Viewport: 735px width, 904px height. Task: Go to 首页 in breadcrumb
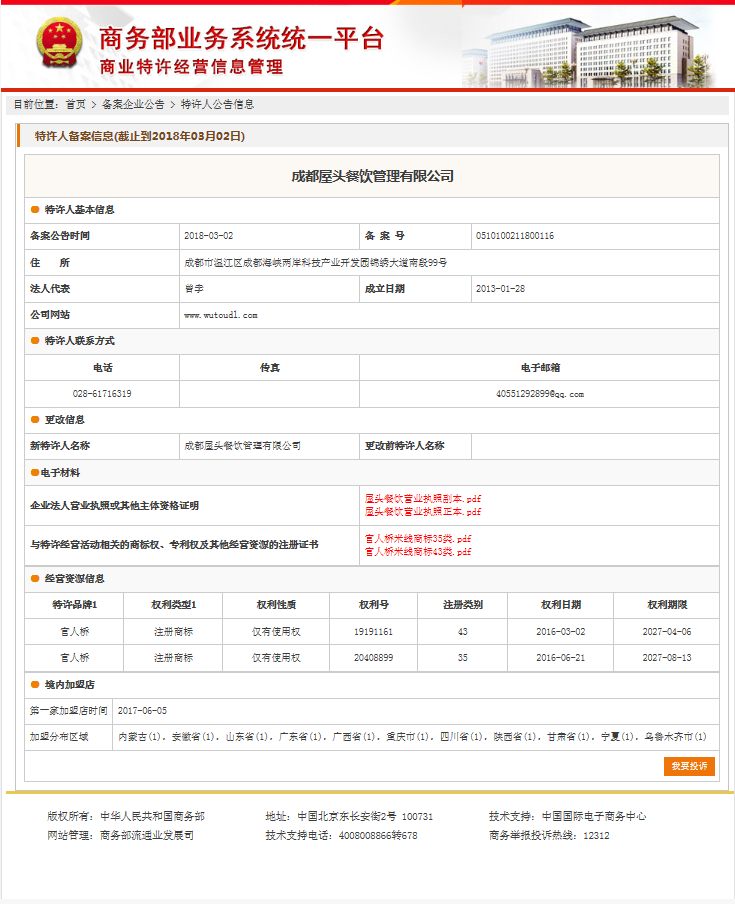coord(76,104)
